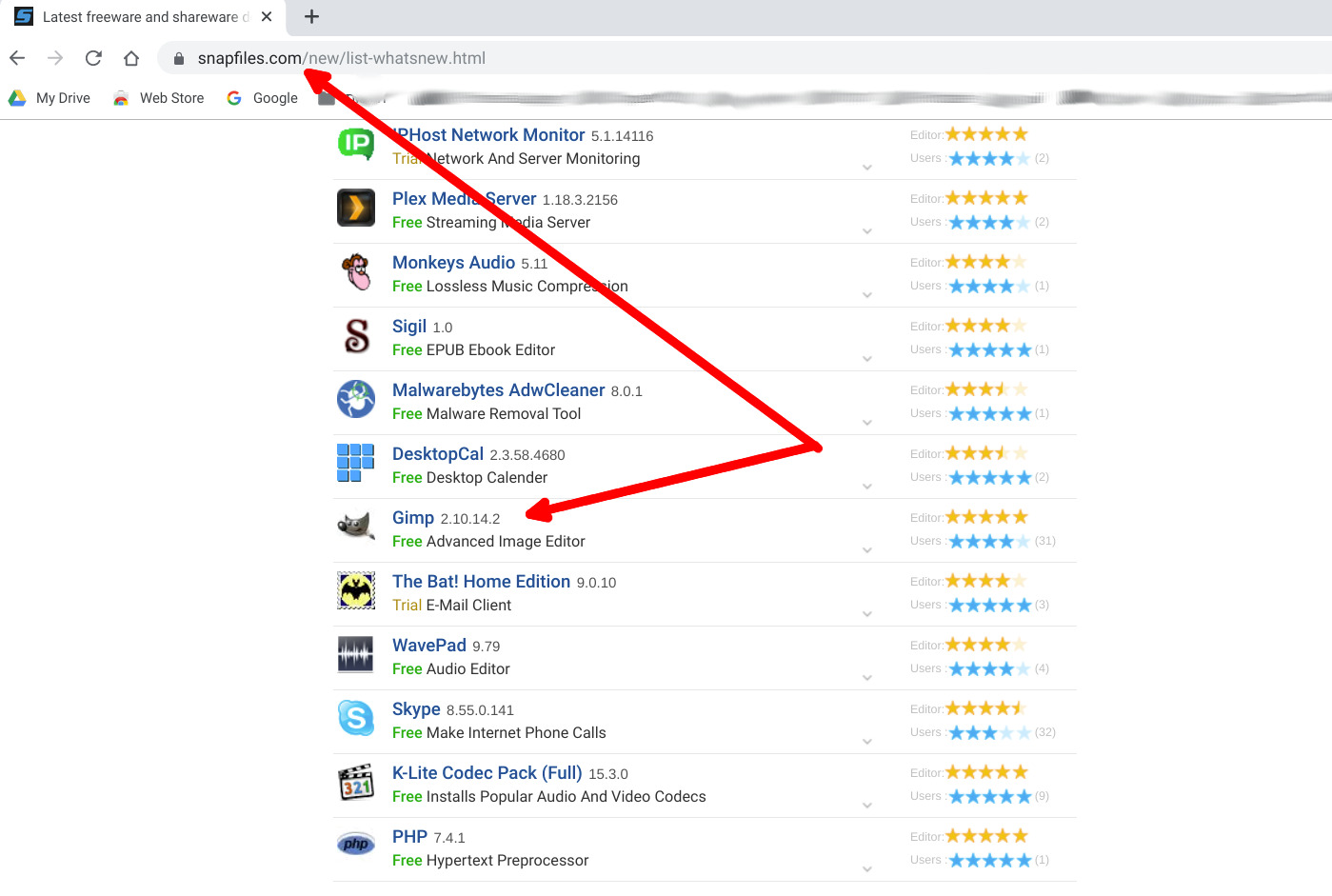1332x896 pixels.
Task: Open the Plex Media Server link
Action: pos(465,199)
